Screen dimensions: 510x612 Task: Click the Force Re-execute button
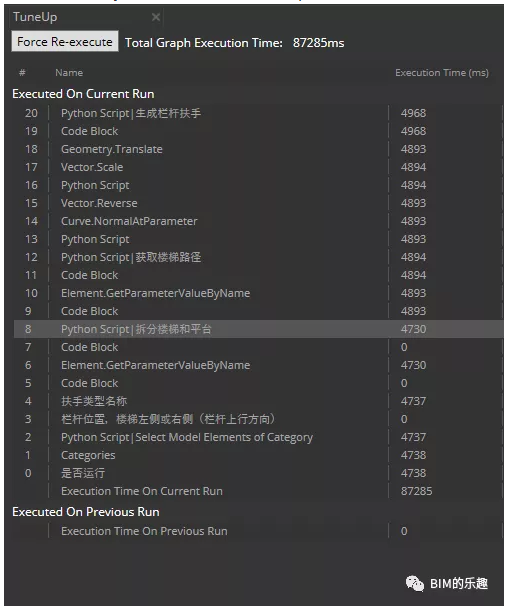coord(65,41)
